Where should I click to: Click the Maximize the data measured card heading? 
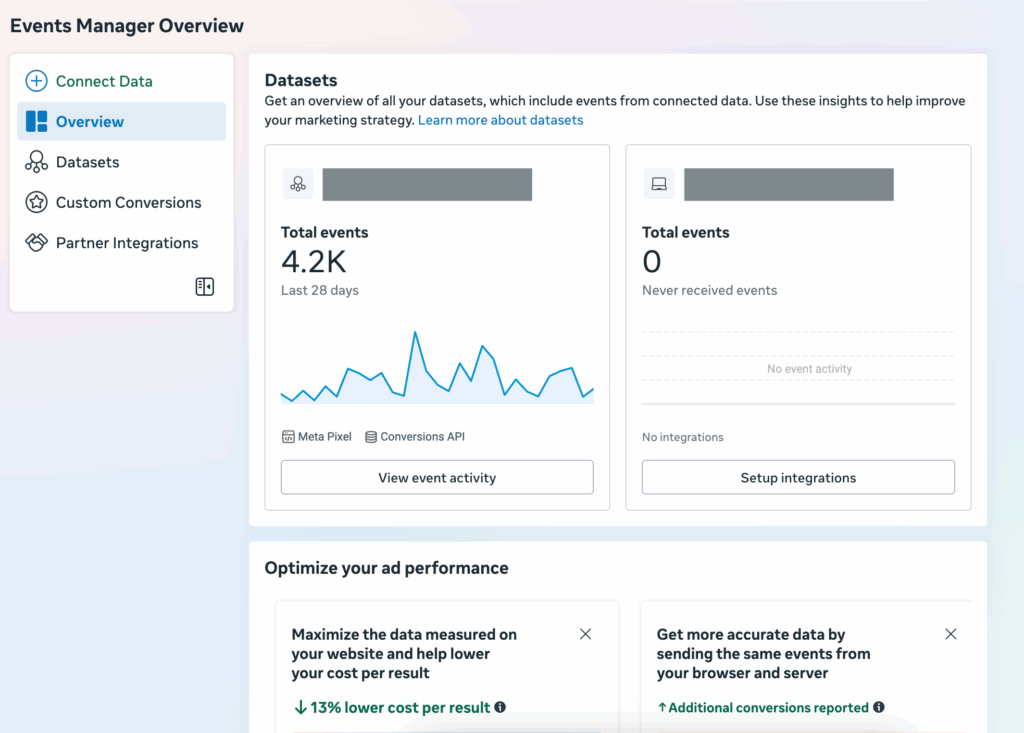pos(404,654)
